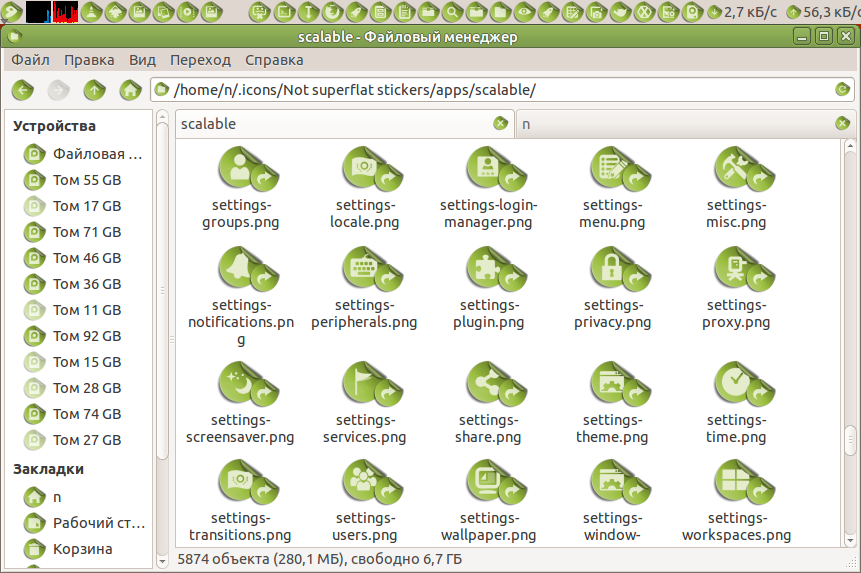Screen dimensions: 861x573
Task: Select the settings-services.png flag icon
Action: (x=371, y=384)
